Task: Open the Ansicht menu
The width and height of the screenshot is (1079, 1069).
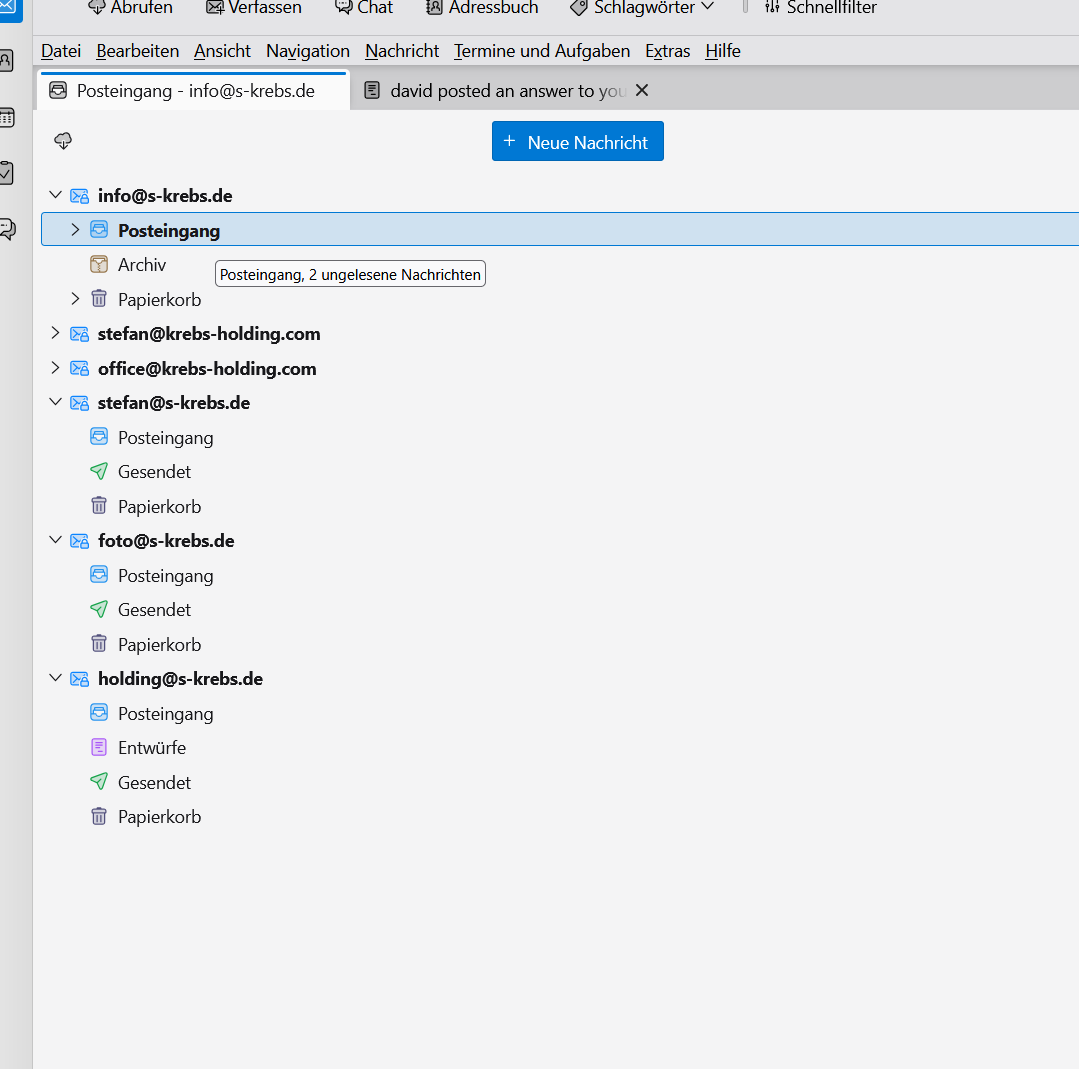Action: (x=222, y=51)
